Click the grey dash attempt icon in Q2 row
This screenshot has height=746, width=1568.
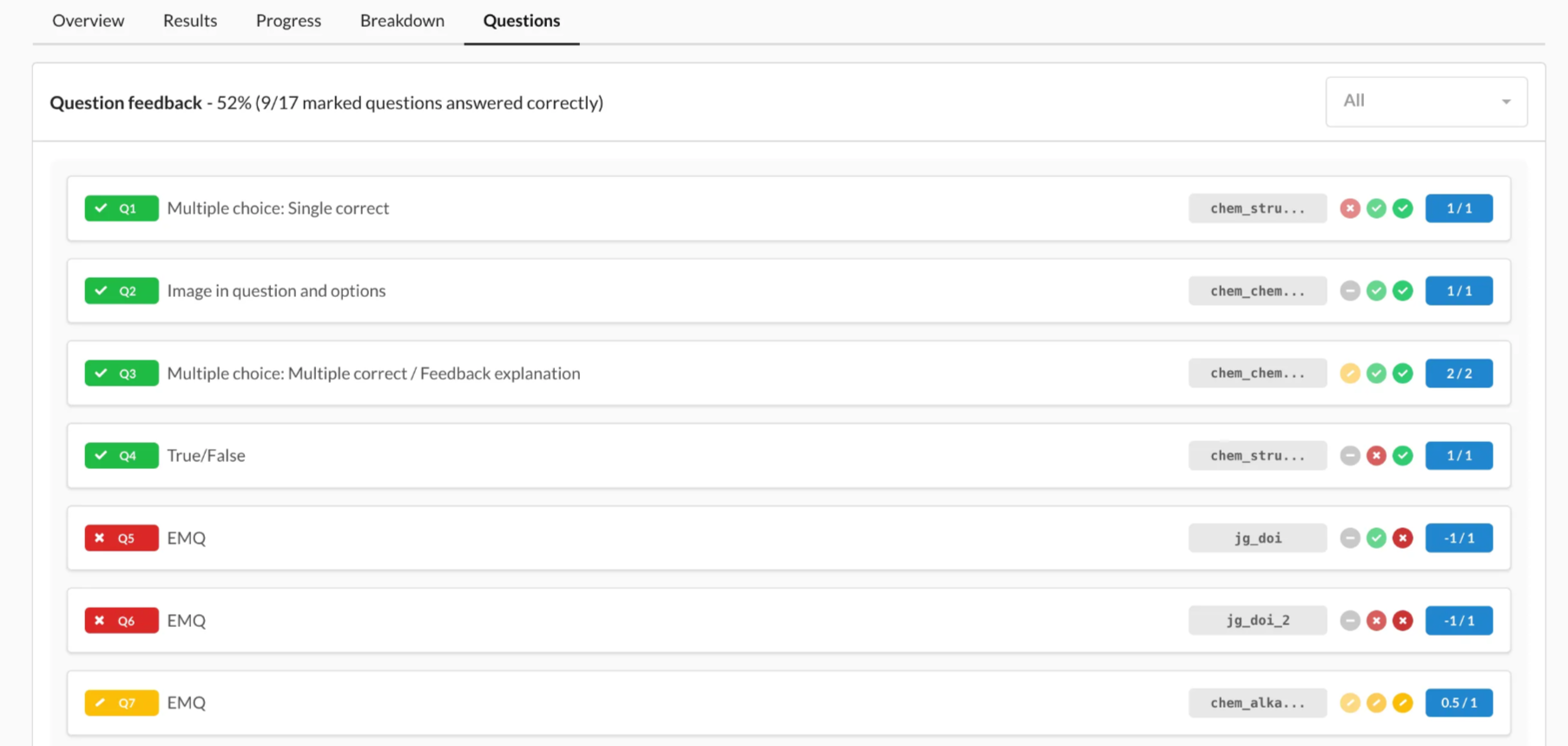1349,291
